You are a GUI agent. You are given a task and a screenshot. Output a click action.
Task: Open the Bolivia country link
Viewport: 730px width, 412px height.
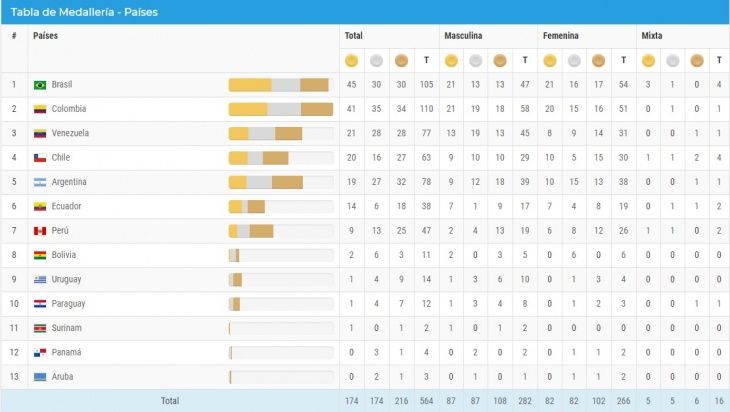[x=64, y=255]
